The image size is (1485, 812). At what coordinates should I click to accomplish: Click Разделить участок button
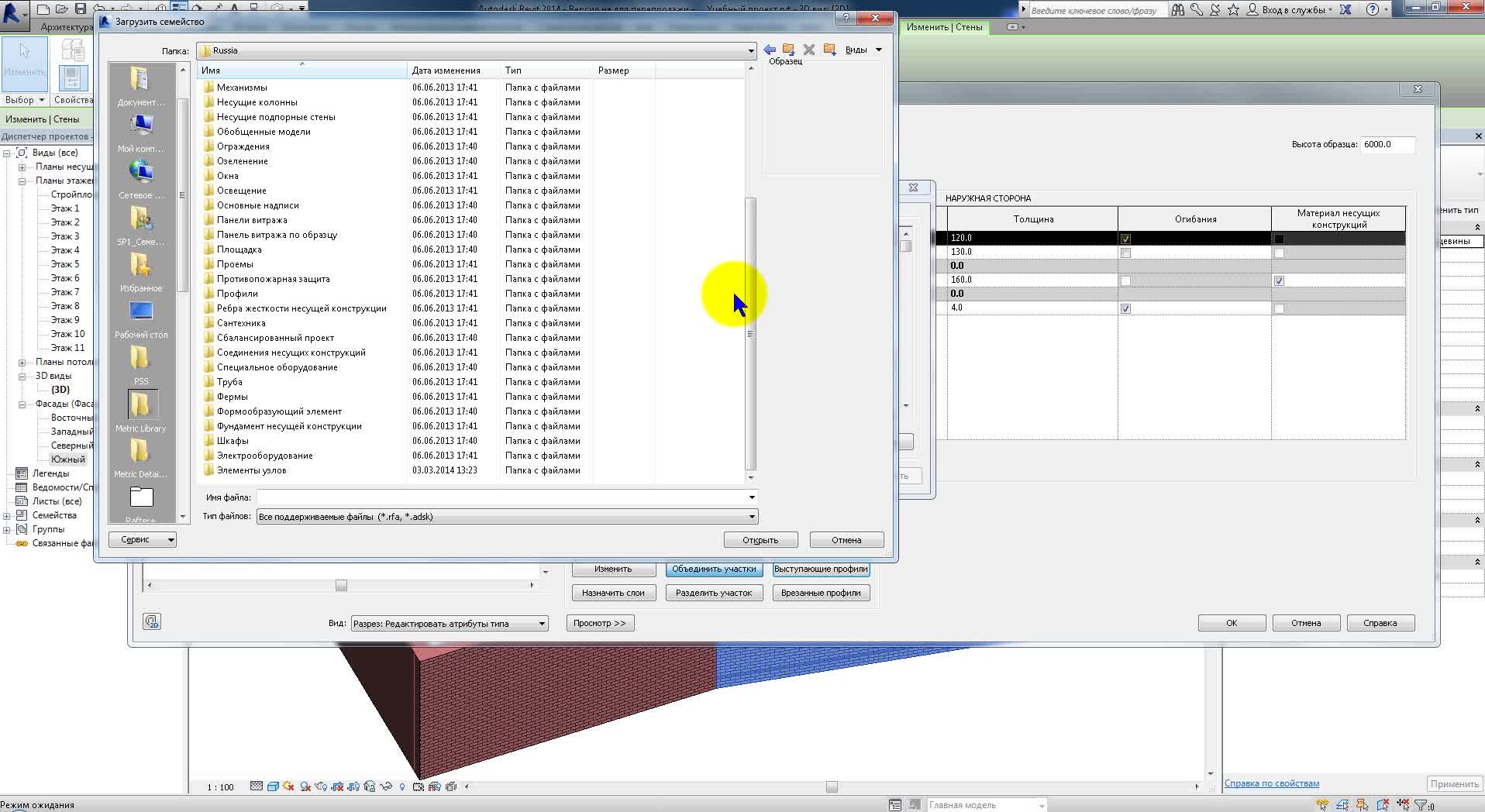[x=714, y=593]
